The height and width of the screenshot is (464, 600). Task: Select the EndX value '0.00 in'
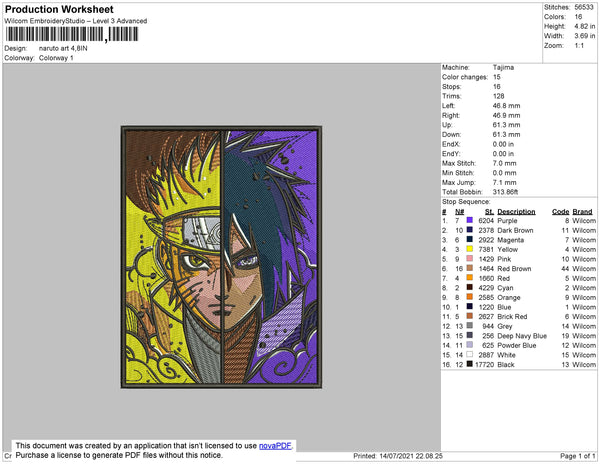(x=503, y=144)
